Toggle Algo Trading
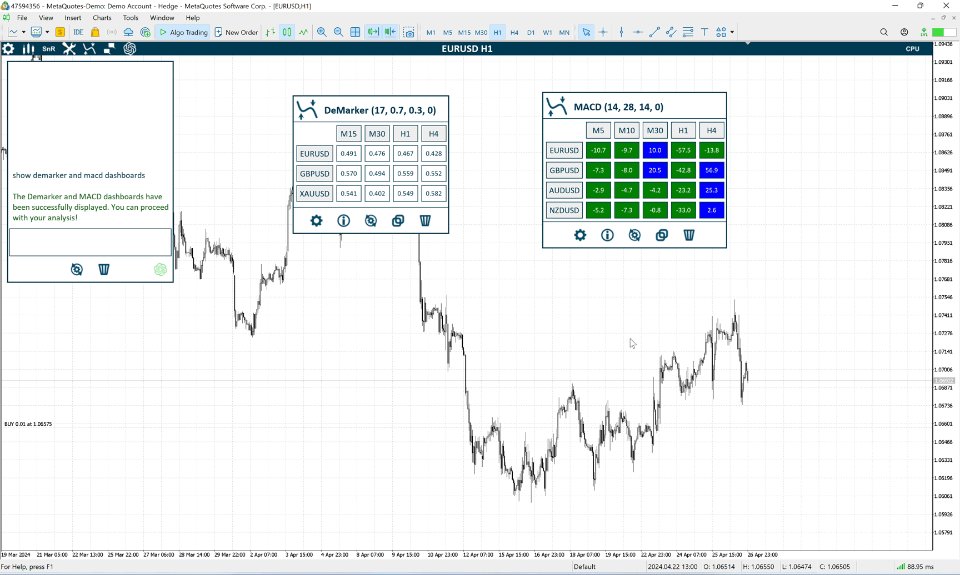 pyautogui.click(x=184, y=32)
